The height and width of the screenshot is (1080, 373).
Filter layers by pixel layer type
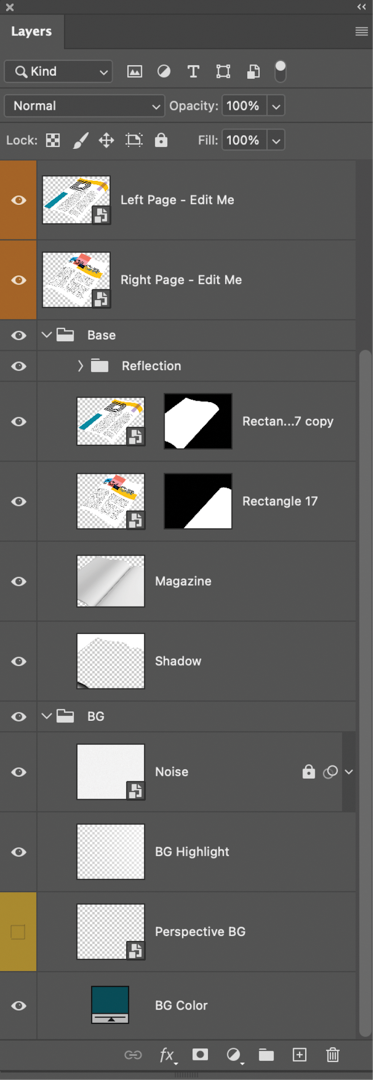[135, 72]
